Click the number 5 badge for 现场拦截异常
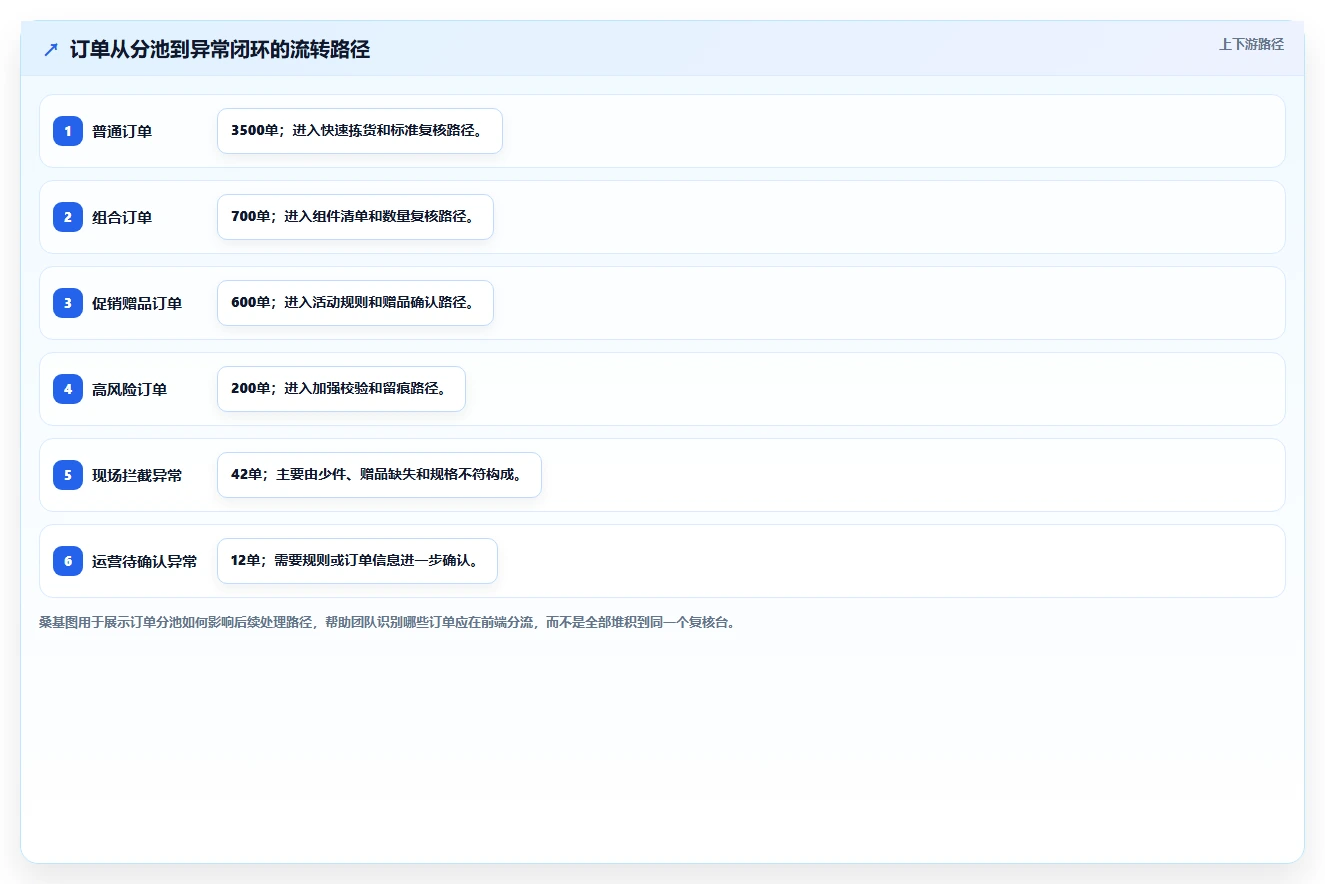 tap(68, 475)
